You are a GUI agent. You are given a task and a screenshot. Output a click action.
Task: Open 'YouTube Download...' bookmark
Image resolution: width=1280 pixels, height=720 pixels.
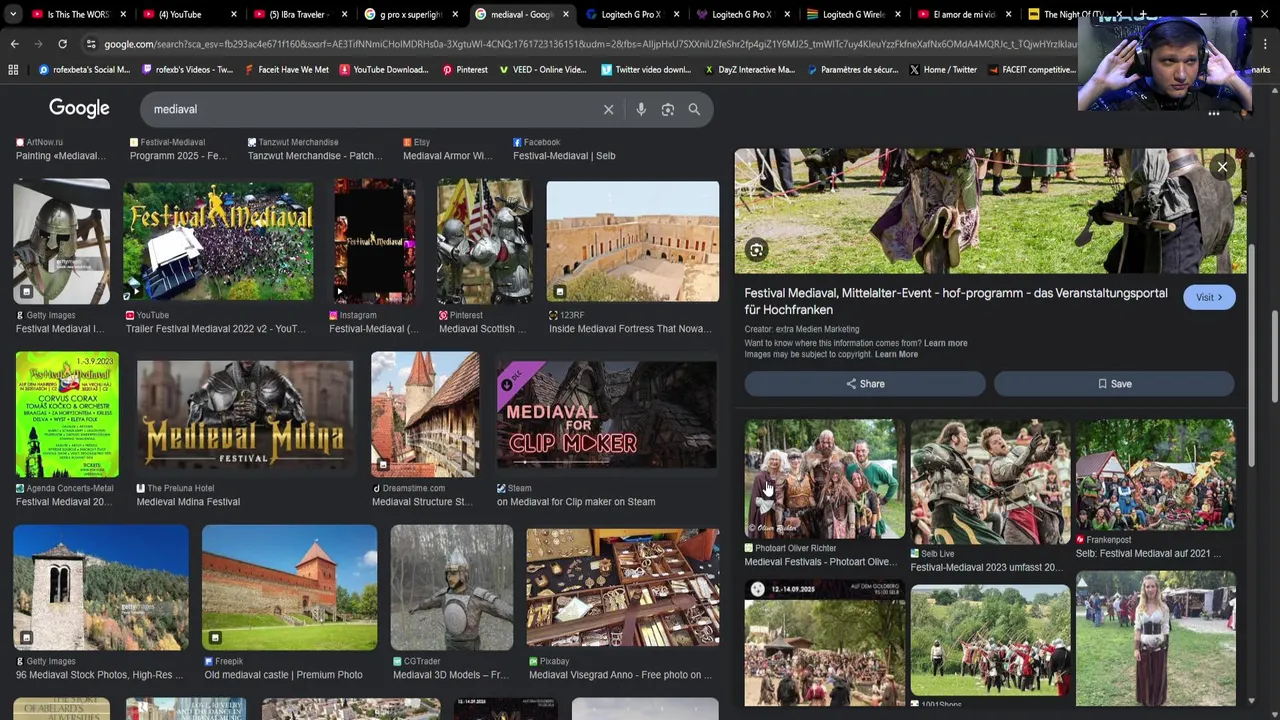pyautogui.click(x=384, y=70)
